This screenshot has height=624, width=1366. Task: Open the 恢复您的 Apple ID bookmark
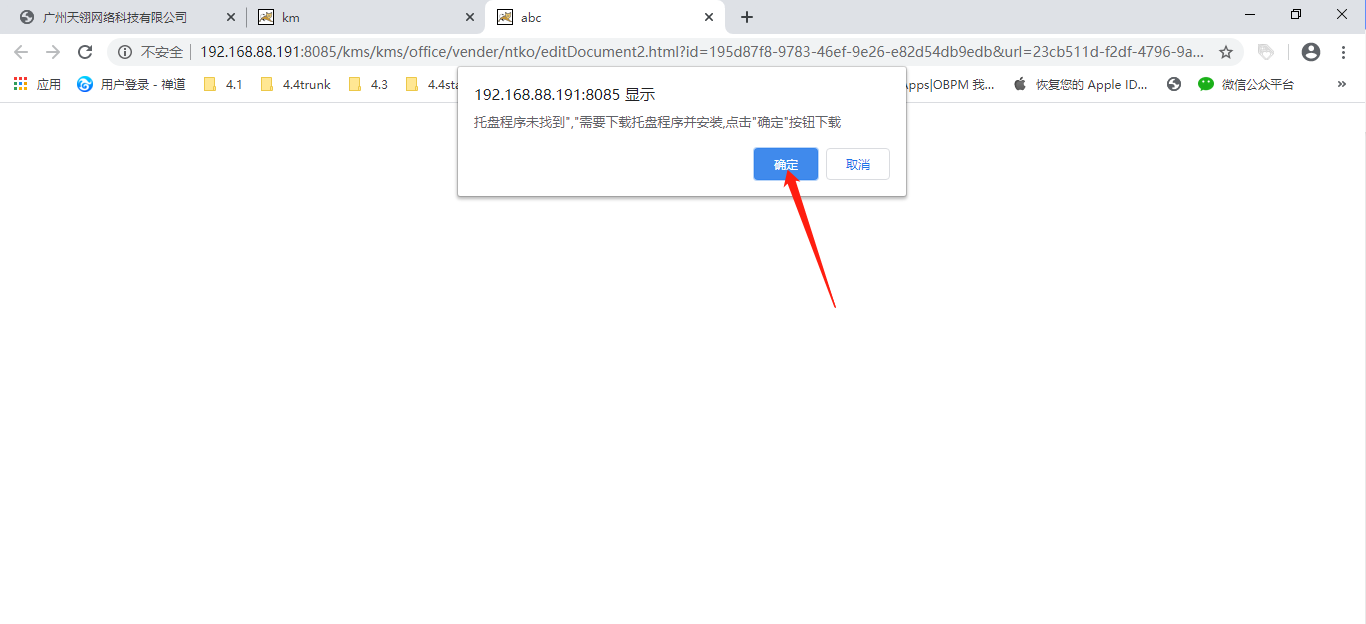point(1081,85)
